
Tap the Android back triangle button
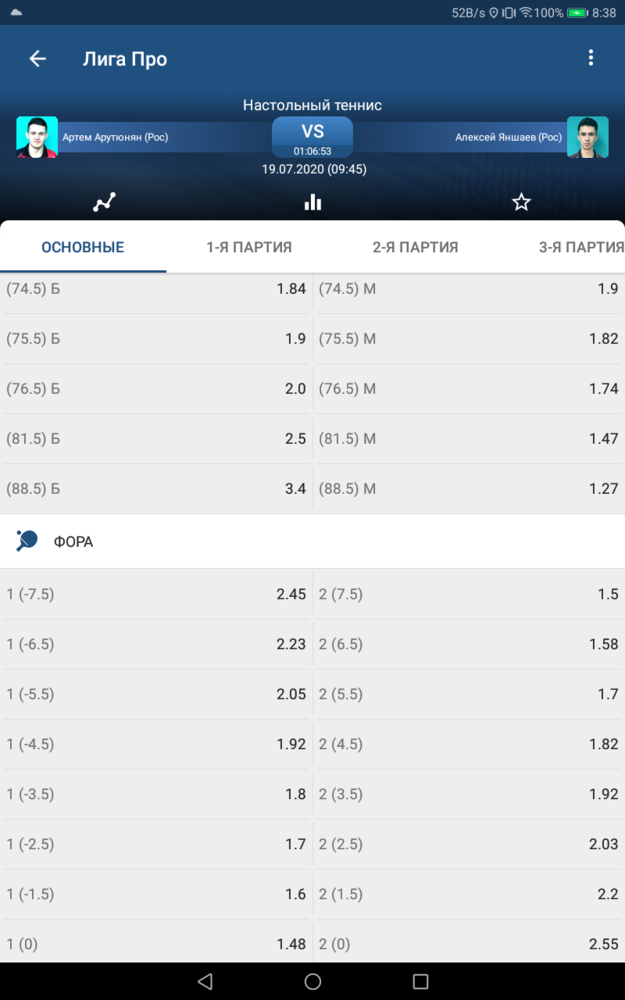tap(205, 981)
